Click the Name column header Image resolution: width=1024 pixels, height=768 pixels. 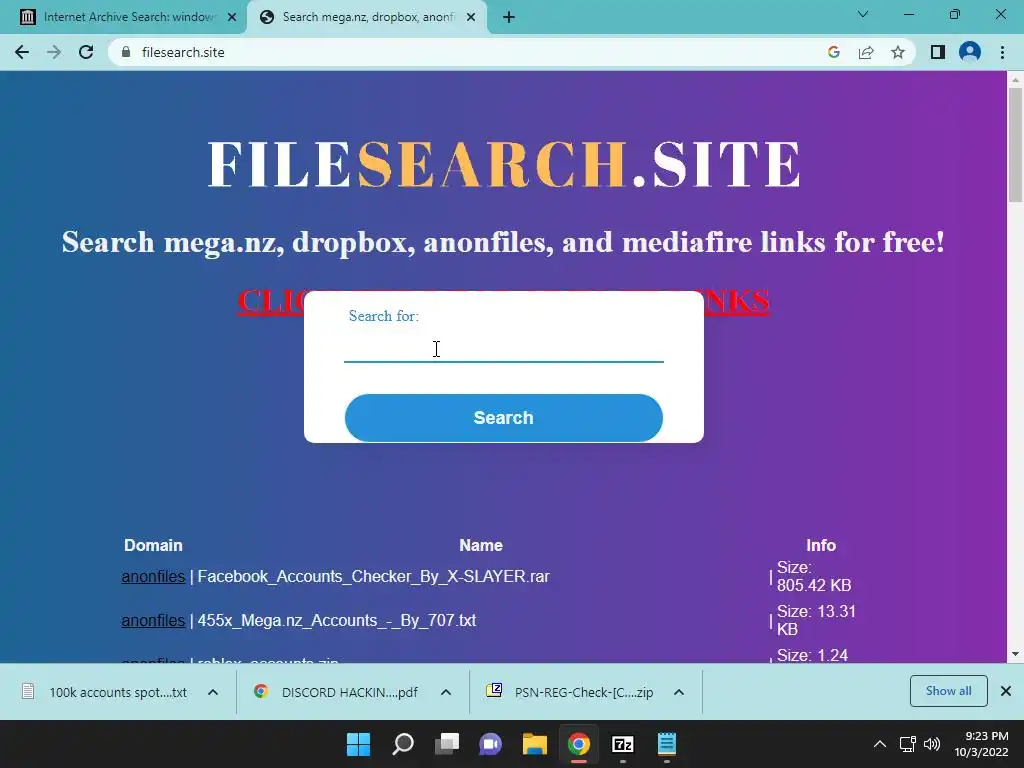point(481,545)
